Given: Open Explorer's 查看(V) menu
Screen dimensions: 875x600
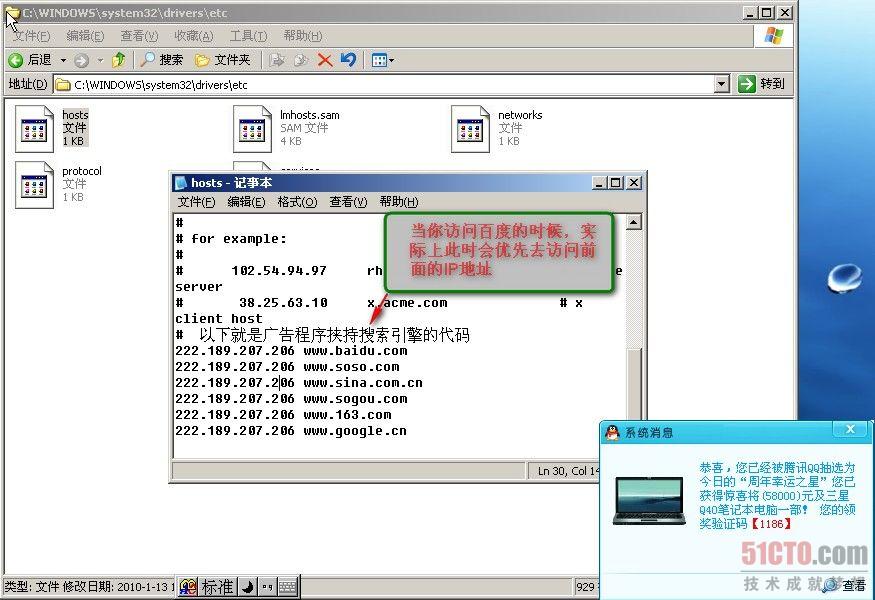Looking at the screenshot, I should pos(140,36).
